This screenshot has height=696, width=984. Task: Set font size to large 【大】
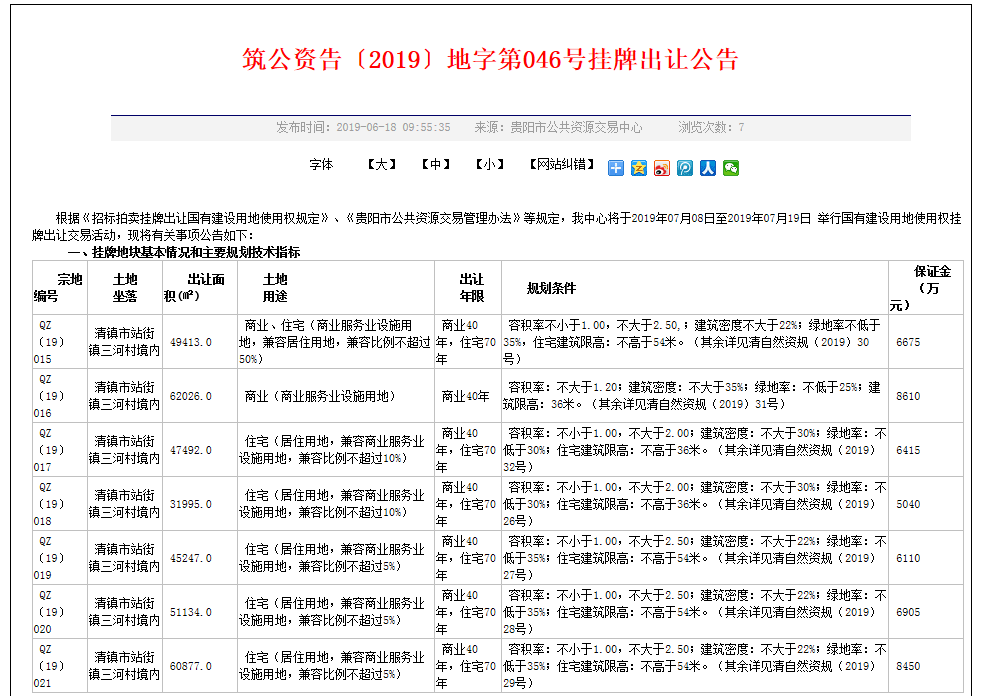pyautogui.click(x=381, y=165)
